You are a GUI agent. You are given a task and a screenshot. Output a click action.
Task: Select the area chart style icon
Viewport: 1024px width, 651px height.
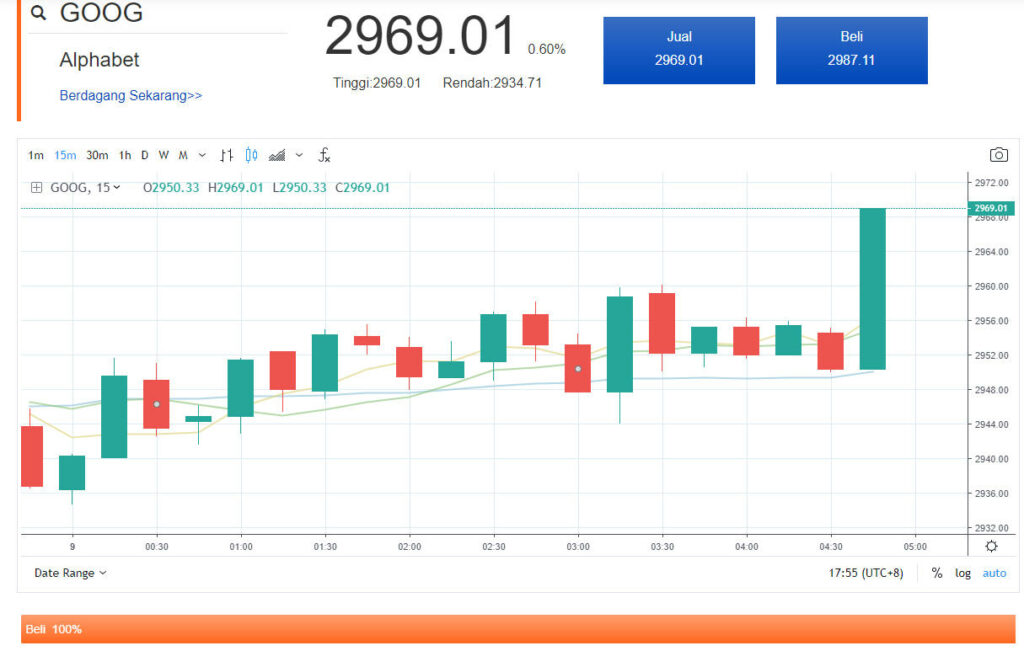coord(277,155)
